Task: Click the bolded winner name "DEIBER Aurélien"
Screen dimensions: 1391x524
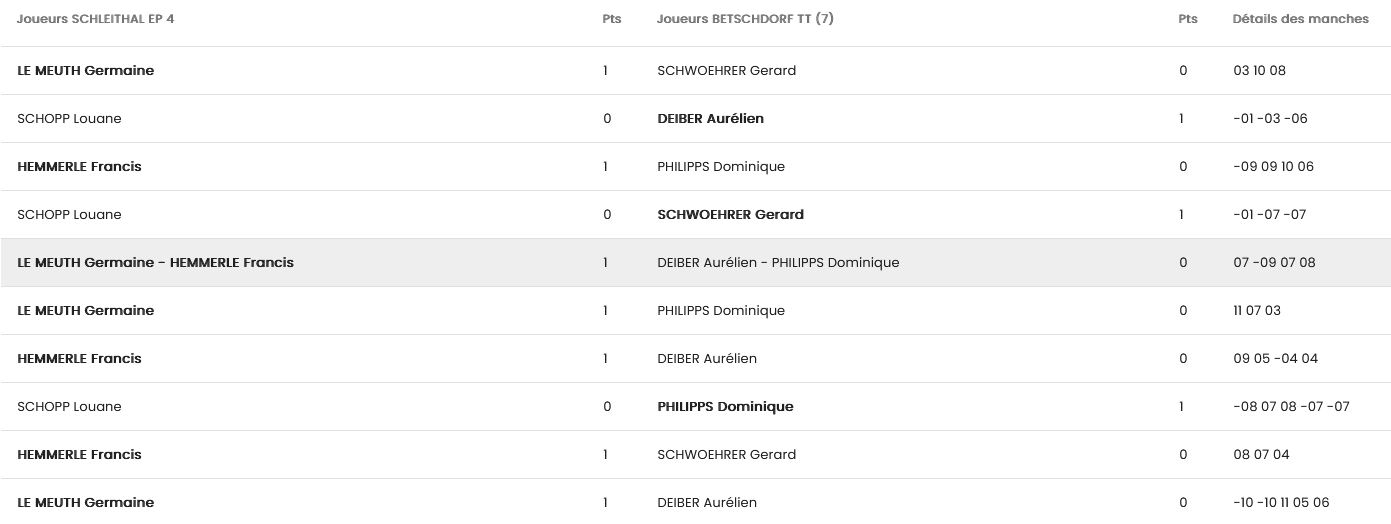Action: coord(710,119)
